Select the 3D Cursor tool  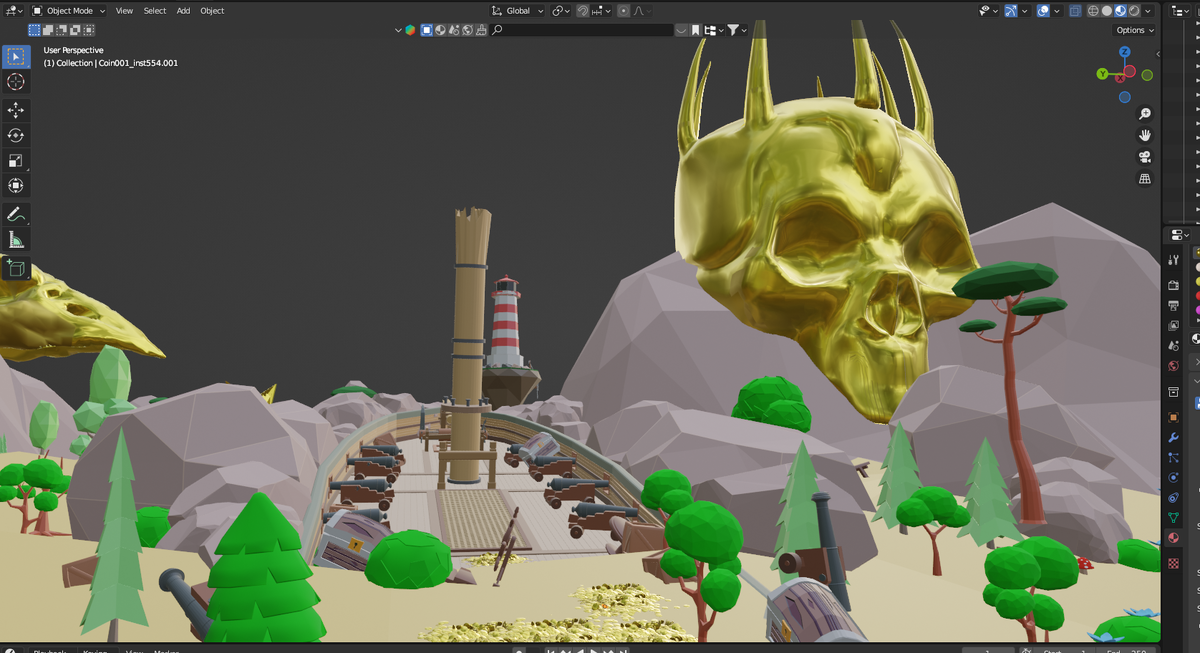16,82
